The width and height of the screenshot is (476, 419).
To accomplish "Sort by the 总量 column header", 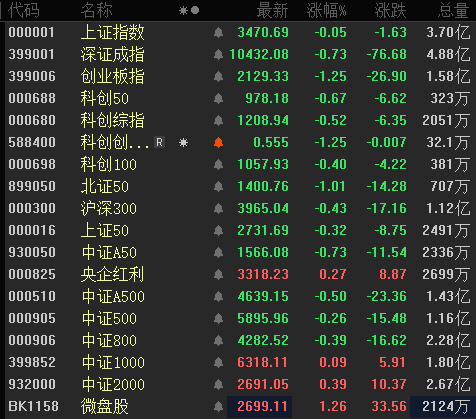I will 453,10.
